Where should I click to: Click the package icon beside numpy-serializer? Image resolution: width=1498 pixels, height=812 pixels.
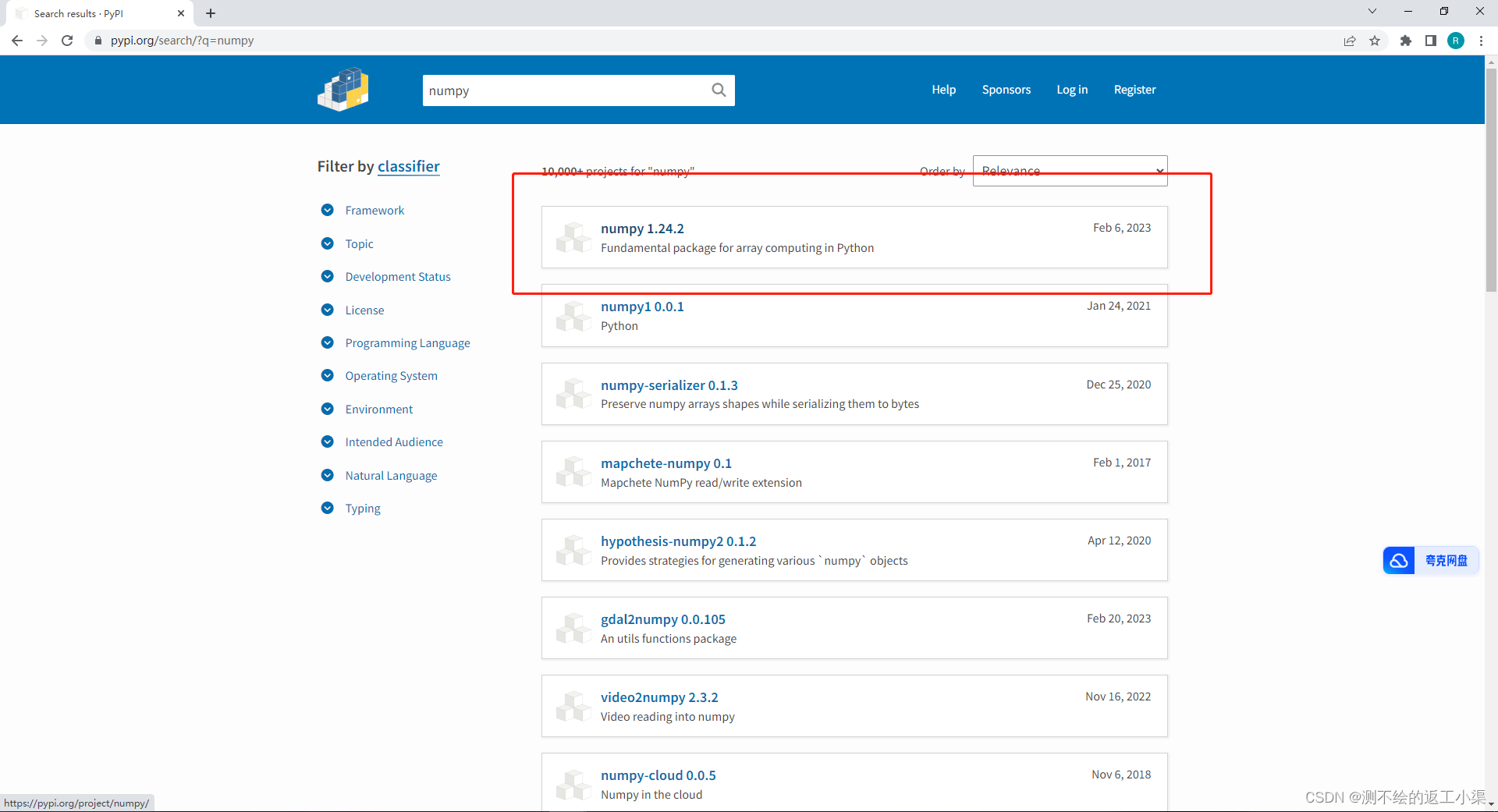tap(573, 393)
